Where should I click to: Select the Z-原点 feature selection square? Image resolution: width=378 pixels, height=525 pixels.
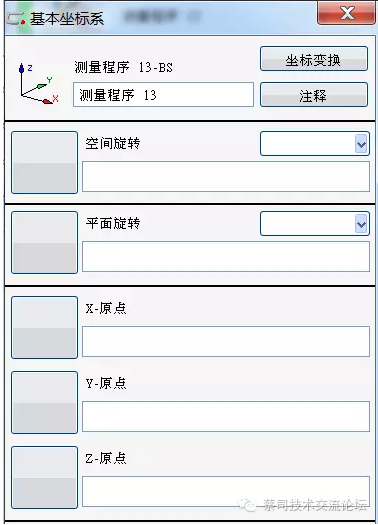point(45,477)
